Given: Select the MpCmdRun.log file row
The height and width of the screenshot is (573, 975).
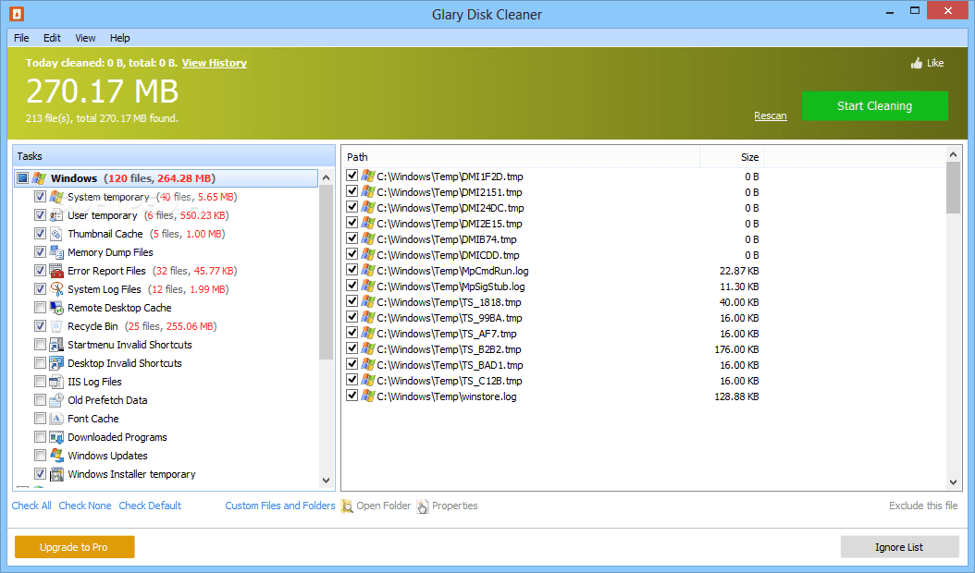Looking at the screenshot, I should pyautogui.click(x=452, y=271).
